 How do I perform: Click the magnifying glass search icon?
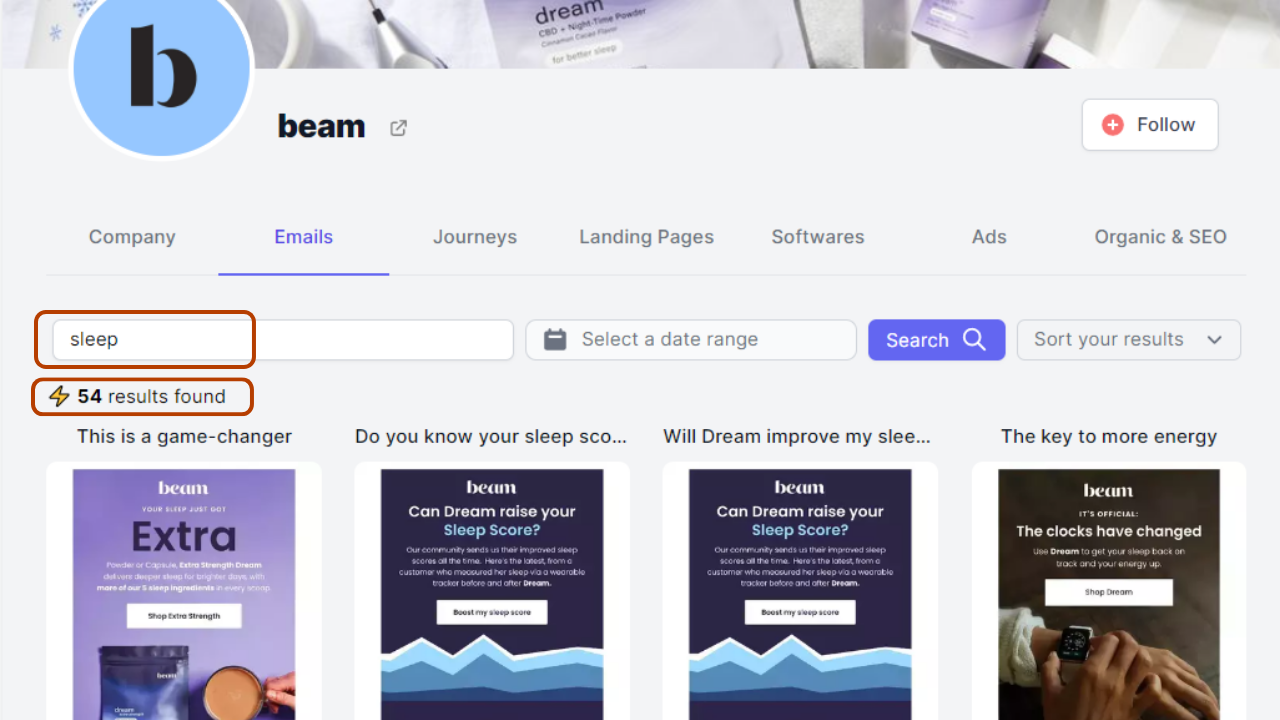[x=974, y=339]
